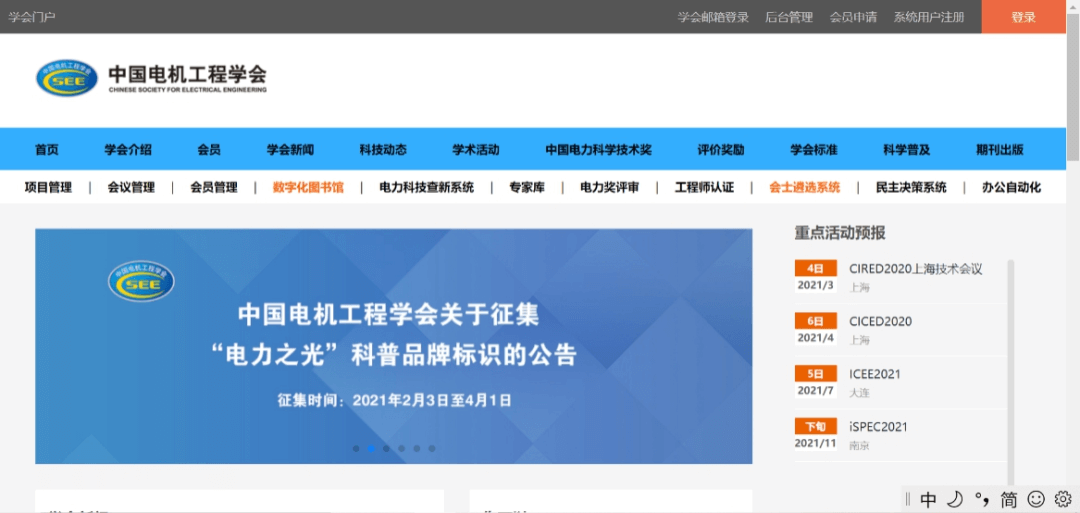Open the 专家库 link
The image size is (1080, 513).
click(x=527, y=187)
